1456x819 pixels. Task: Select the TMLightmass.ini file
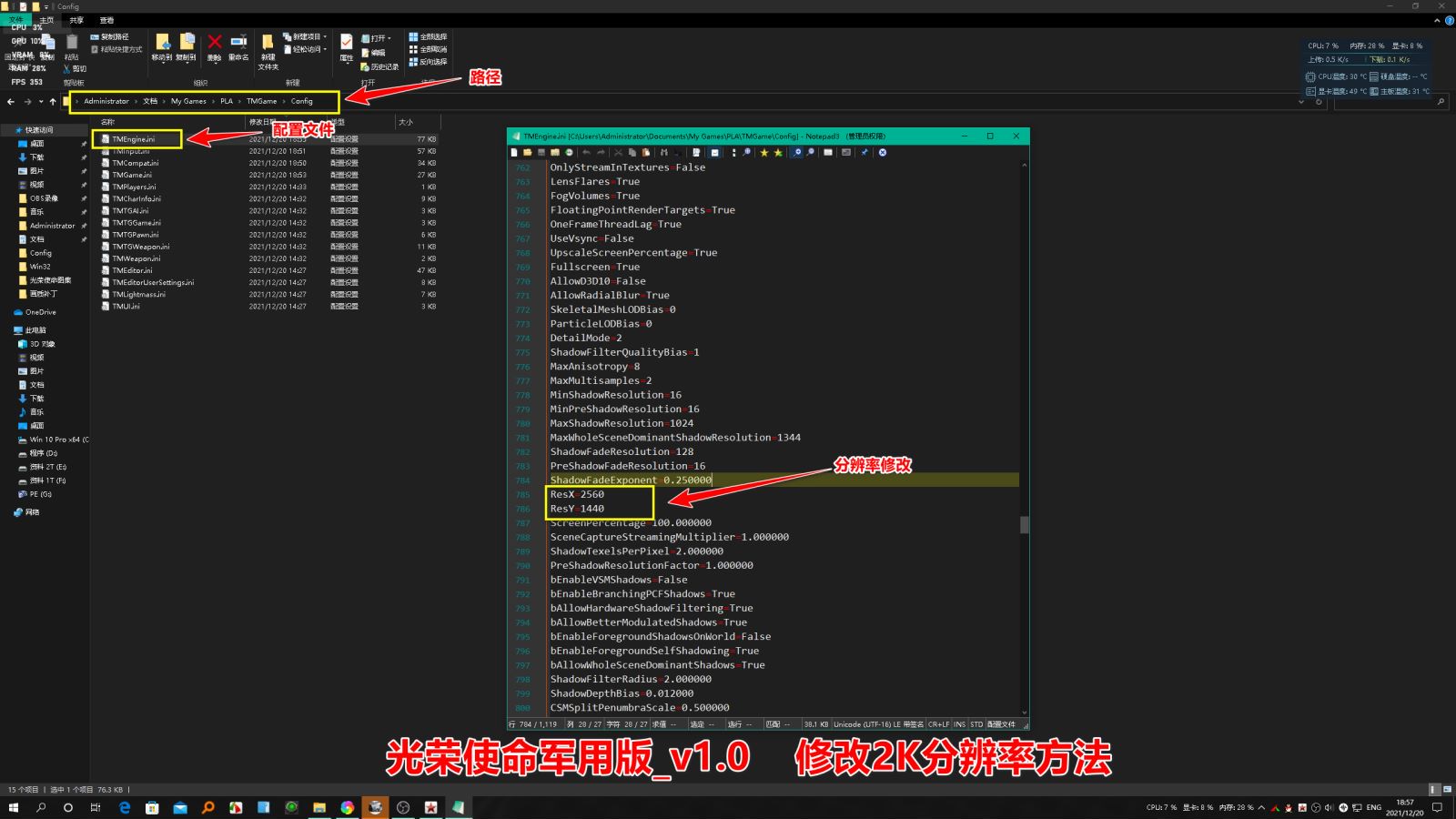point(138,294)
